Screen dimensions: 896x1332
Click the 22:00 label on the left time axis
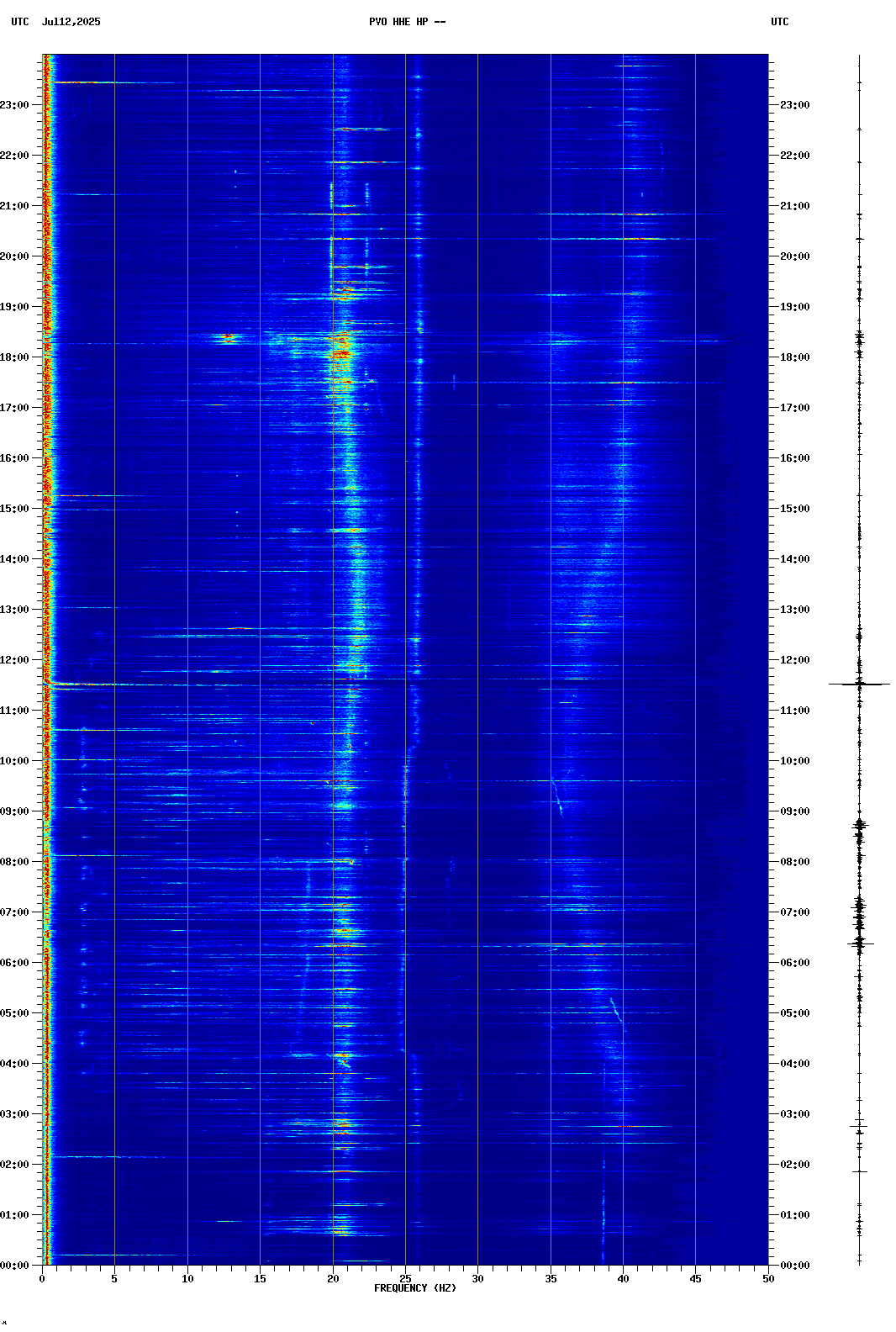click(x=14, y=156)
